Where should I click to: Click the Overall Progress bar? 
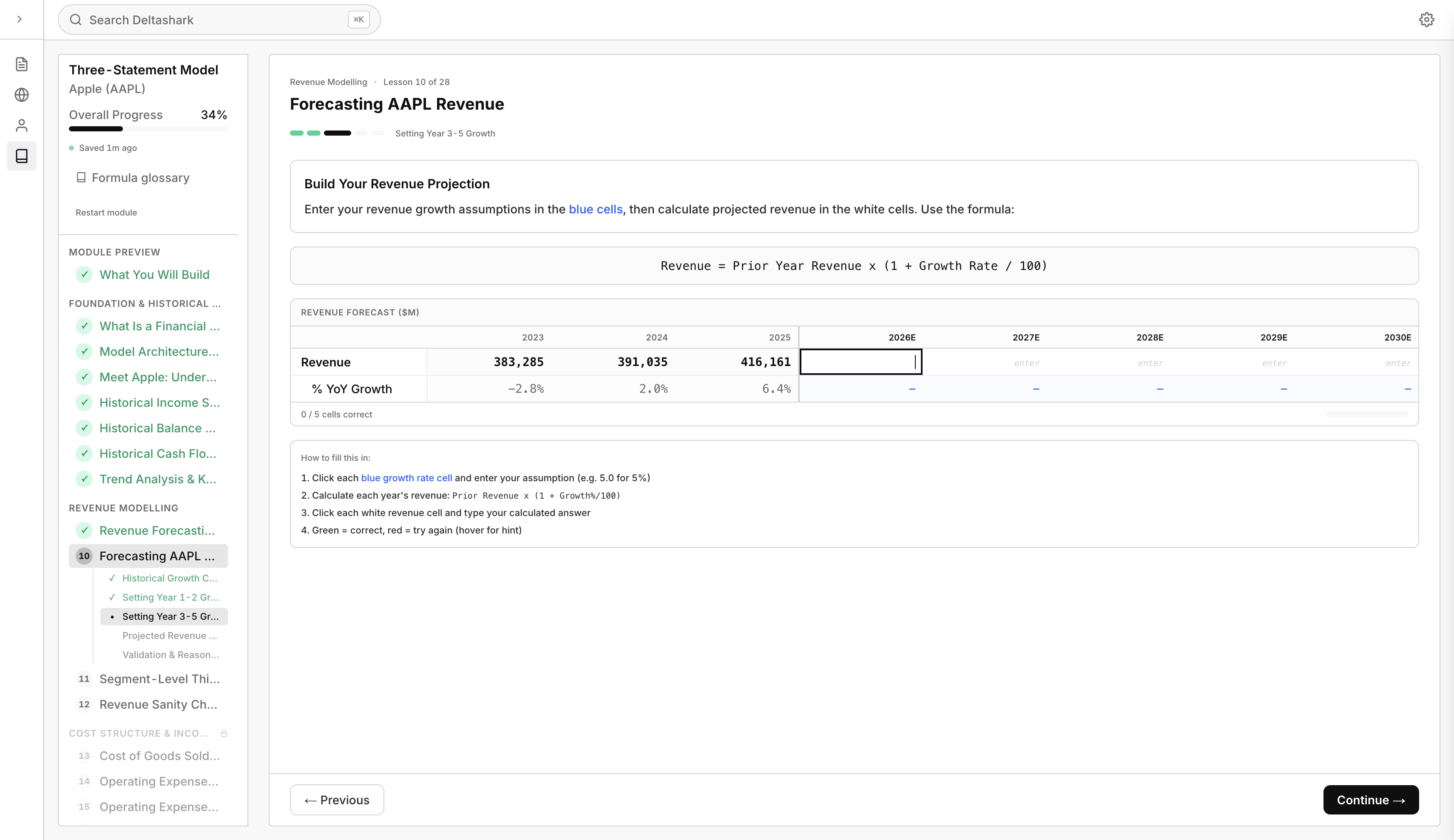tap(148, 129)
